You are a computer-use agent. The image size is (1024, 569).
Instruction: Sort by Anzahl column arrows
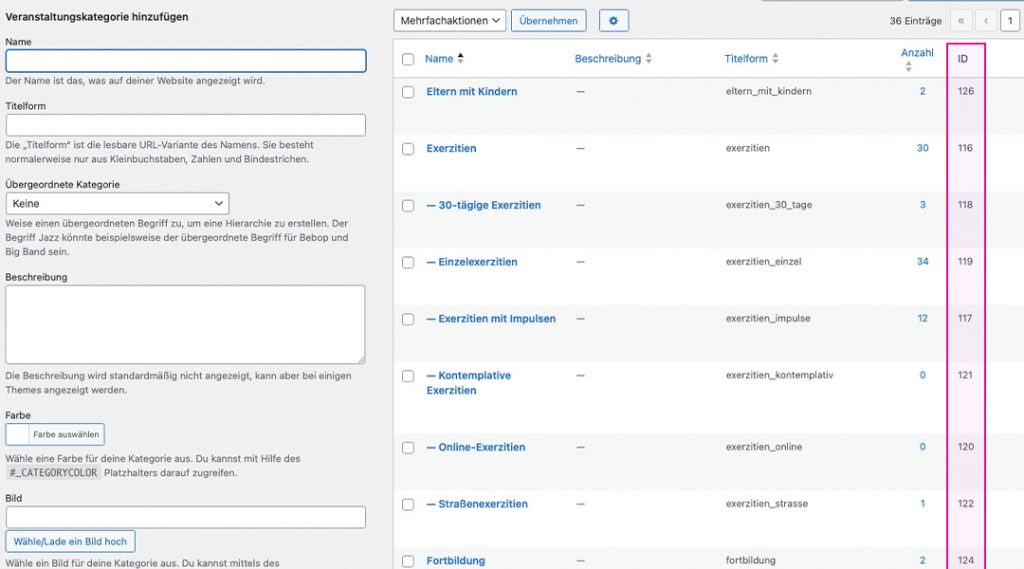tap(908, 67)
